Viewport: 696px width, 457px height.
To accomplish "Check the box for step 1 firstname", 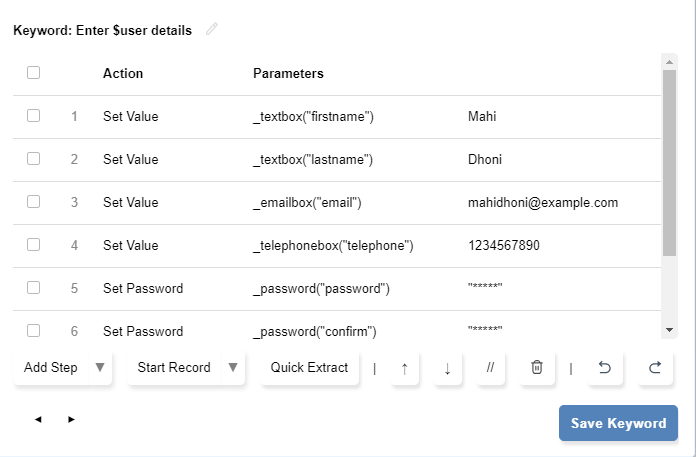I will 34,116.
